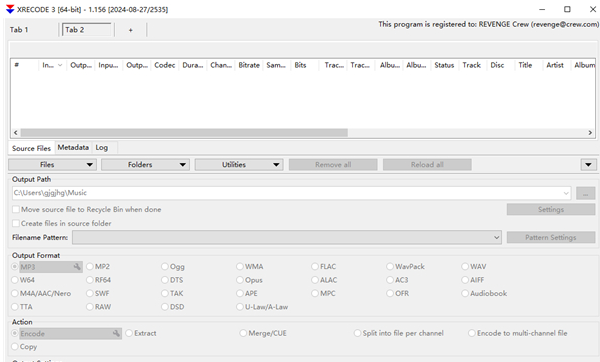
Task: Browse output path with the ellipsis button
Action: 585,193
